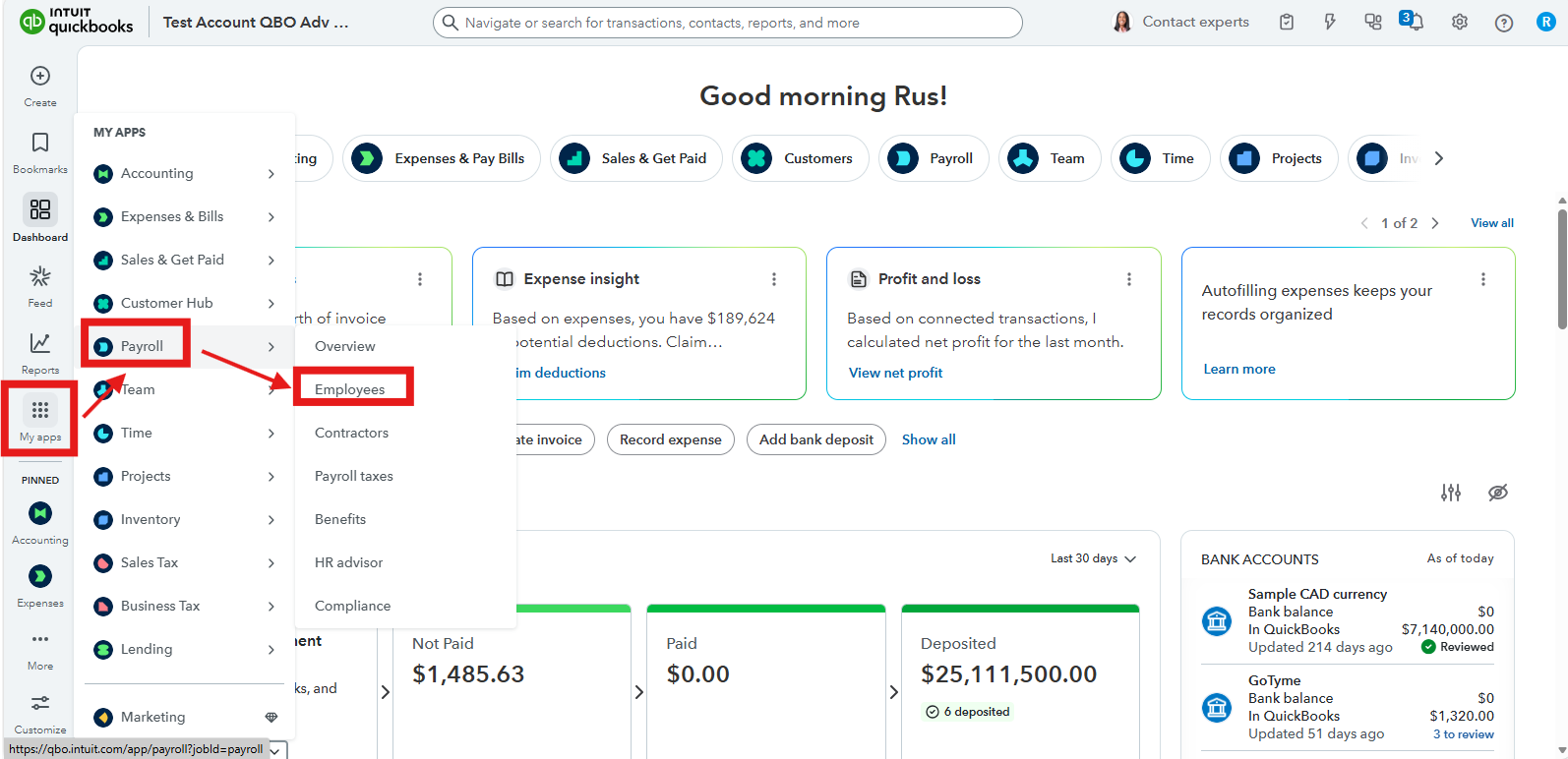Select Employees in the Payroll submenu
1568x759 pixels.
pos(350,389)
